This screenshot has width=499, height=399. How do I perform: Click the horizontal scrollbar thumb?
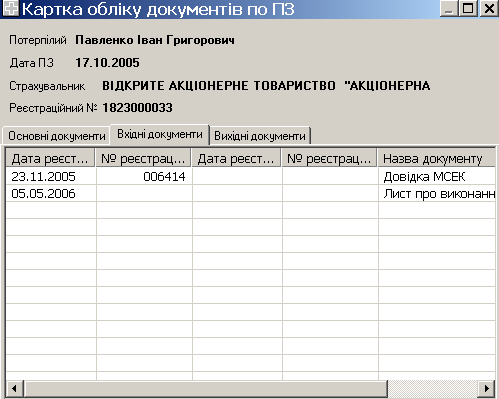click(x=206, y=388)
